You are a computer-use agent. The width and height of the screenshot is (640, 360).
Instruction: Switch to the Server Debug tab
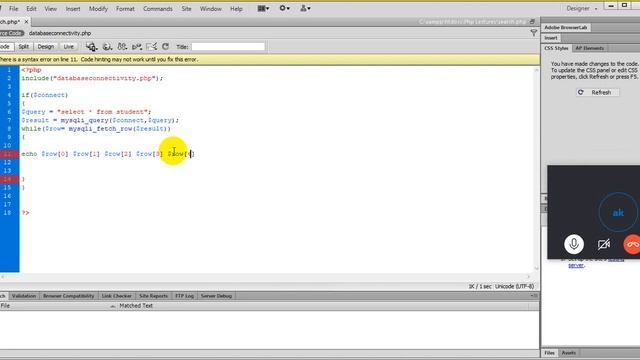click(x=216, y=296)
